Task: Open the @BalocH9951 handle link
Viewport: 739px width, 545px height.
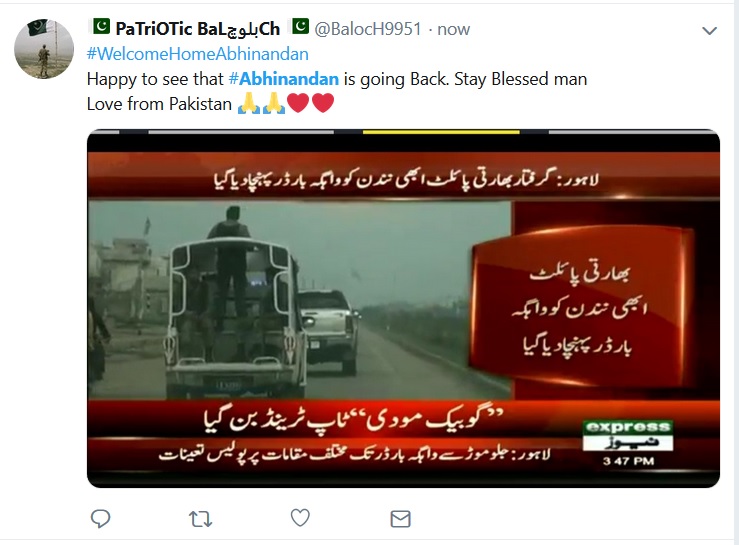Action: coord(368,29)
